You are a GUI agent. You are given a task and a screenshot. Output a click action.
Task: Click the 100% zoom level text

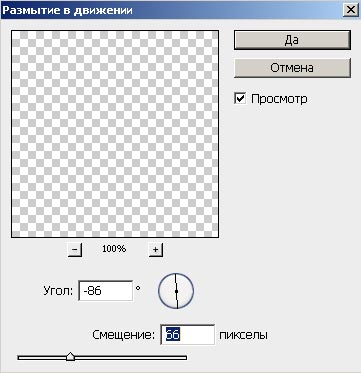(114, 249)
